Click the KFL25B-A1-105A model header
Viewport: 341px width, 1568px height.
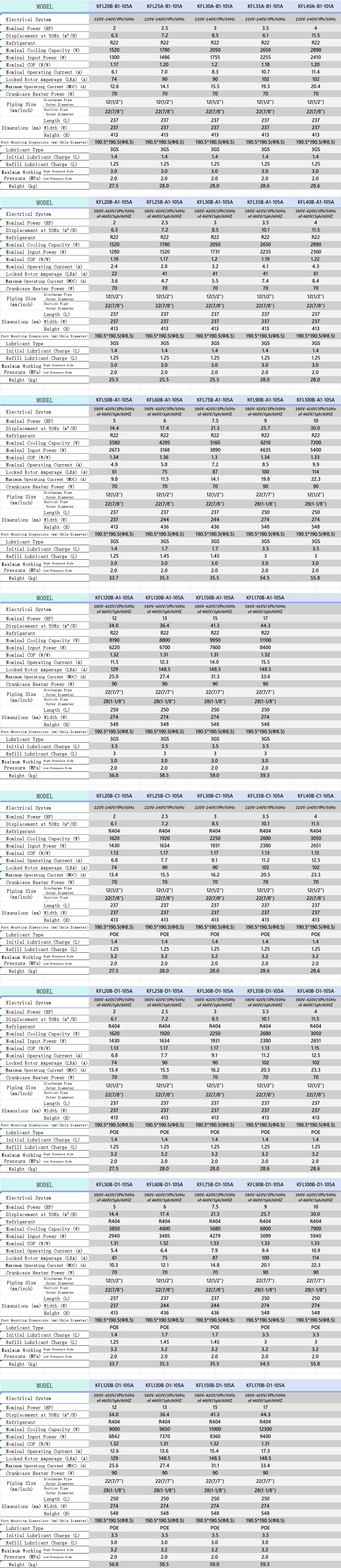click(164, 202)
